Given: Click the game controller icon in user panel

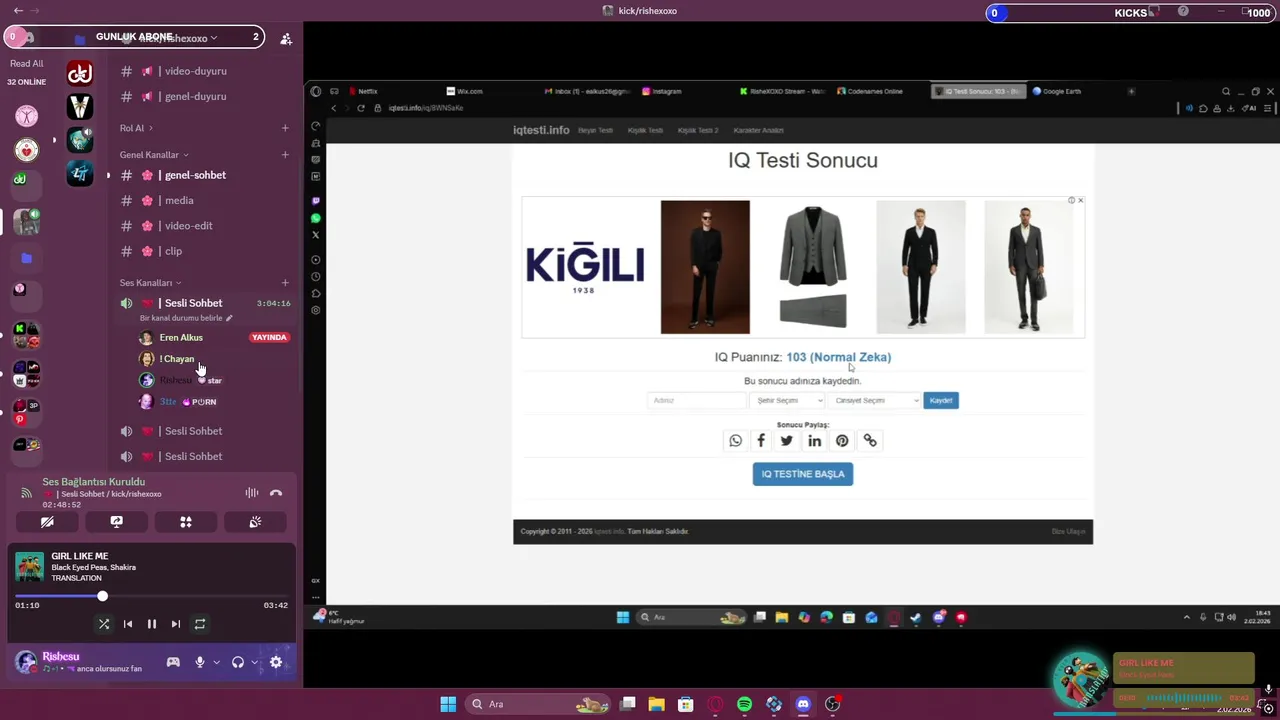Looking at the screenshot, I should click(173, 662).
